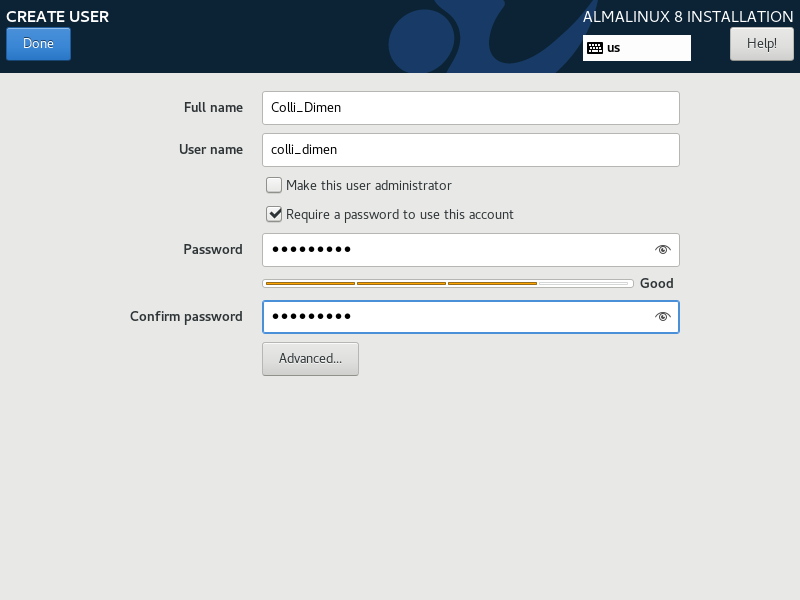This screenshot has width=800, height=600.
Task: Click into the Password input field
Action: point(470,249)
